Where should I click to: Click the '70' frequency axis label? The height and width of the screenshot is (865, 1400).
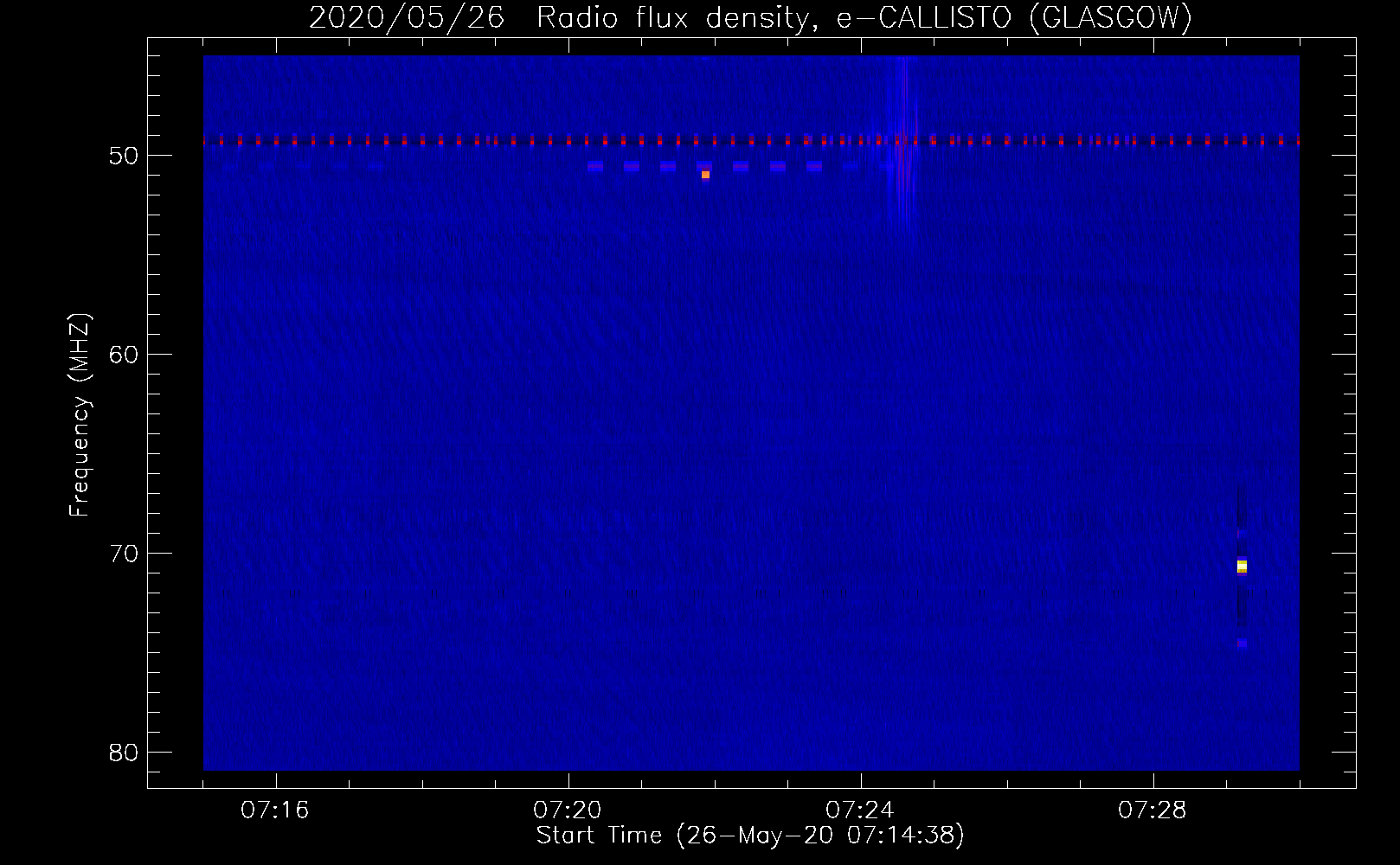(x=125, y=554)
